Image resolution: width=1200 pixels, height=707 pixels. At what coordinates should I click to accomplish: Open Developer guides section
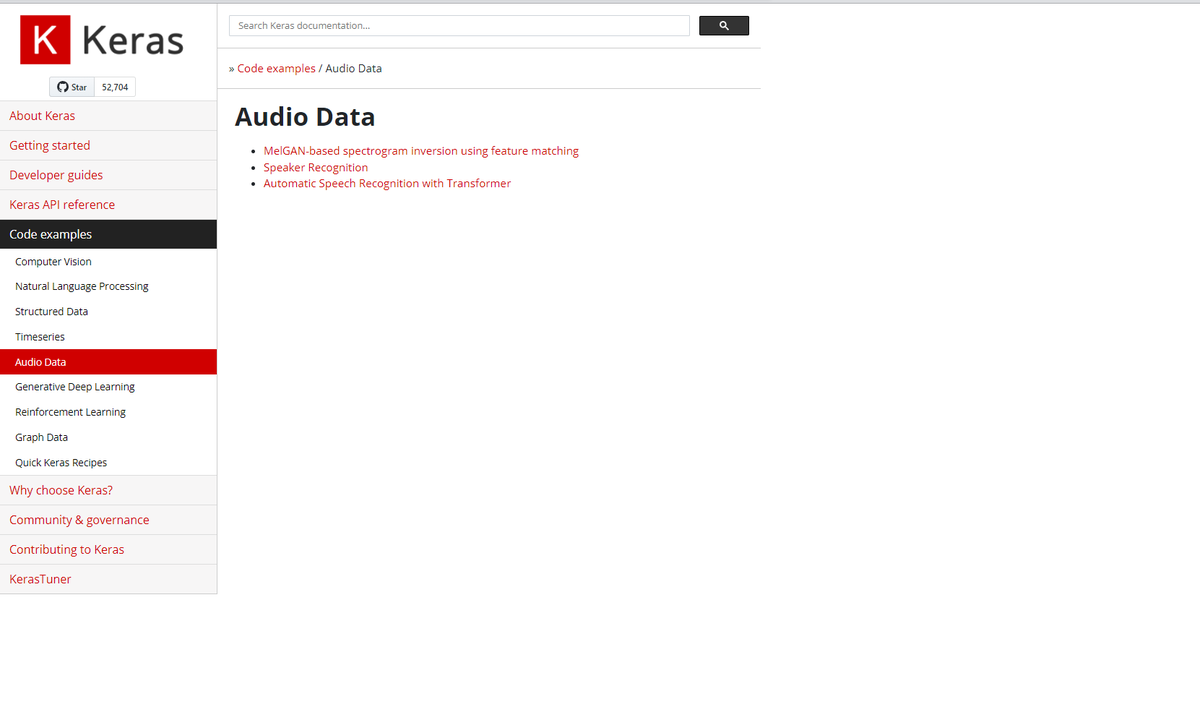coord(108,175)
